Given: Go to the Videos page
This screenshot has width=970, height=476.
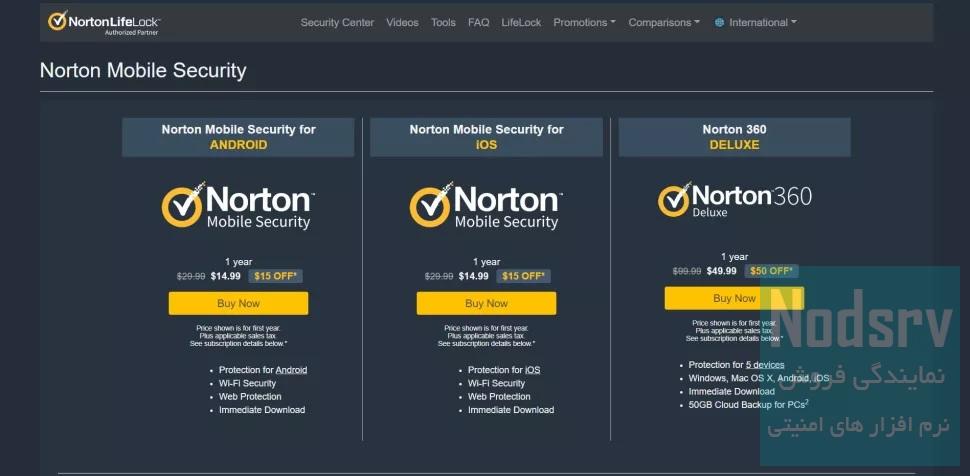Looking at the screenshot, I should click(402, 22).
